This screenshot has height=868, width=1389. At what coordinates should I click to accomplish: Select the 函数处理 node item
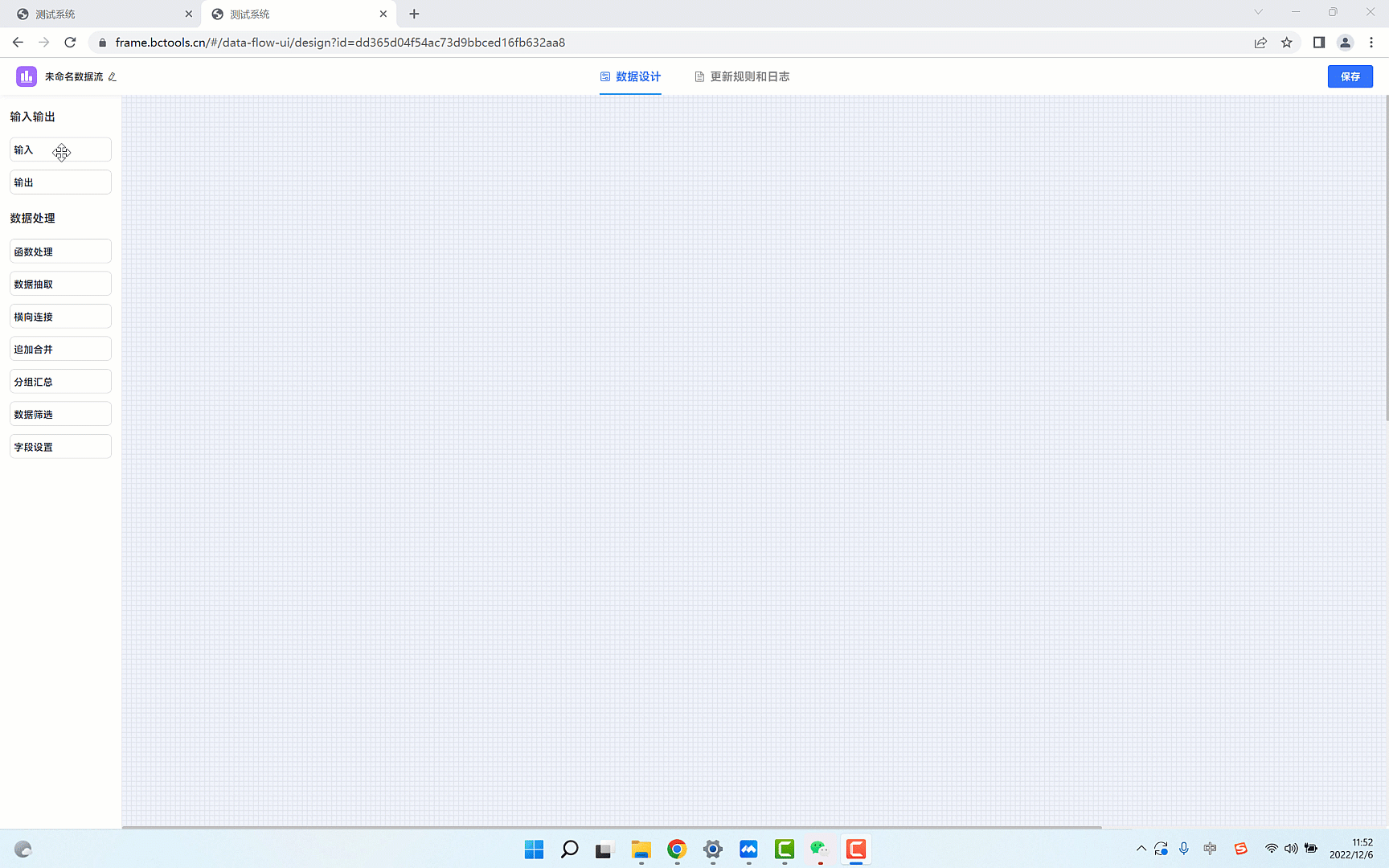pyautogui.click(x=60, y=252)
